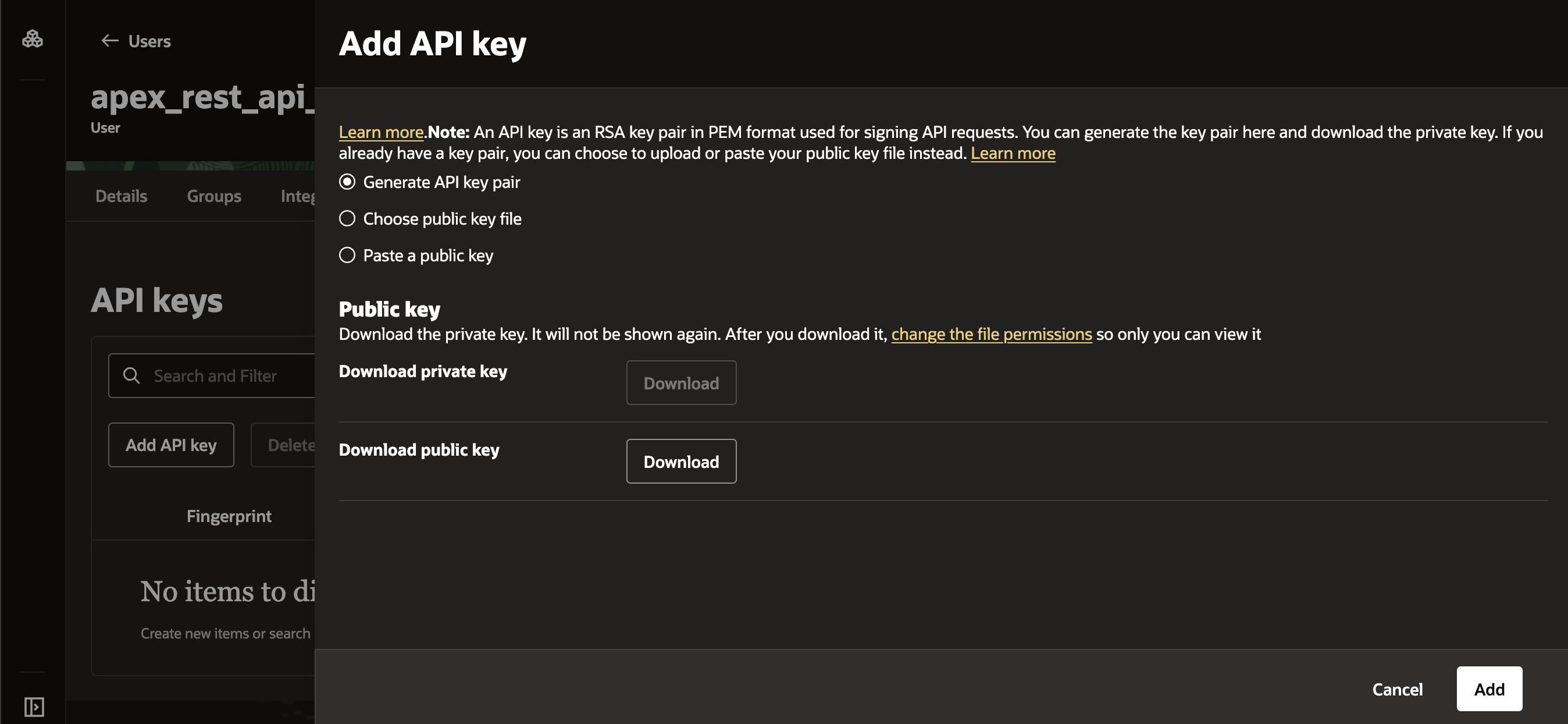Open the Groups tab

tap(213, 196)
